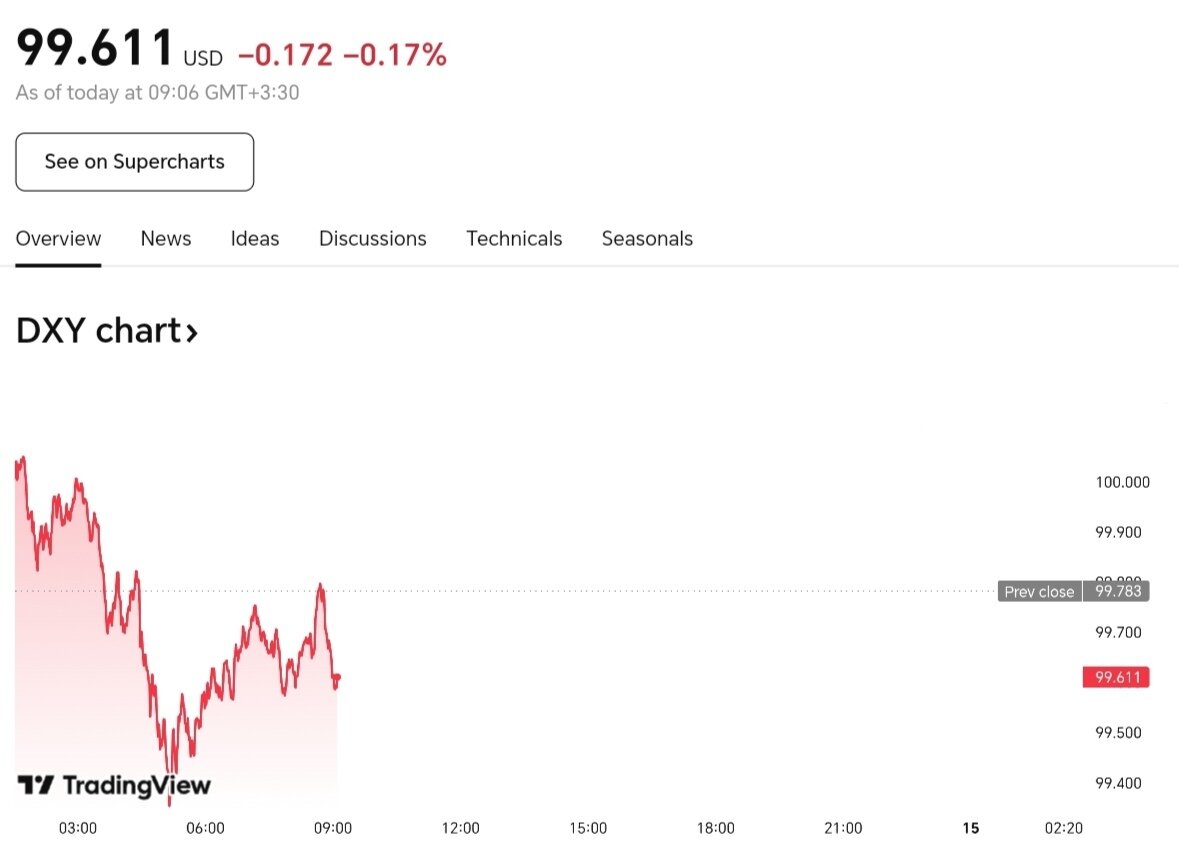Image resolution: width=1179 pixels, height=863 pixels.
Task: Click the red 99.611 price tag on axis
Action: (x=1116, y=678)
